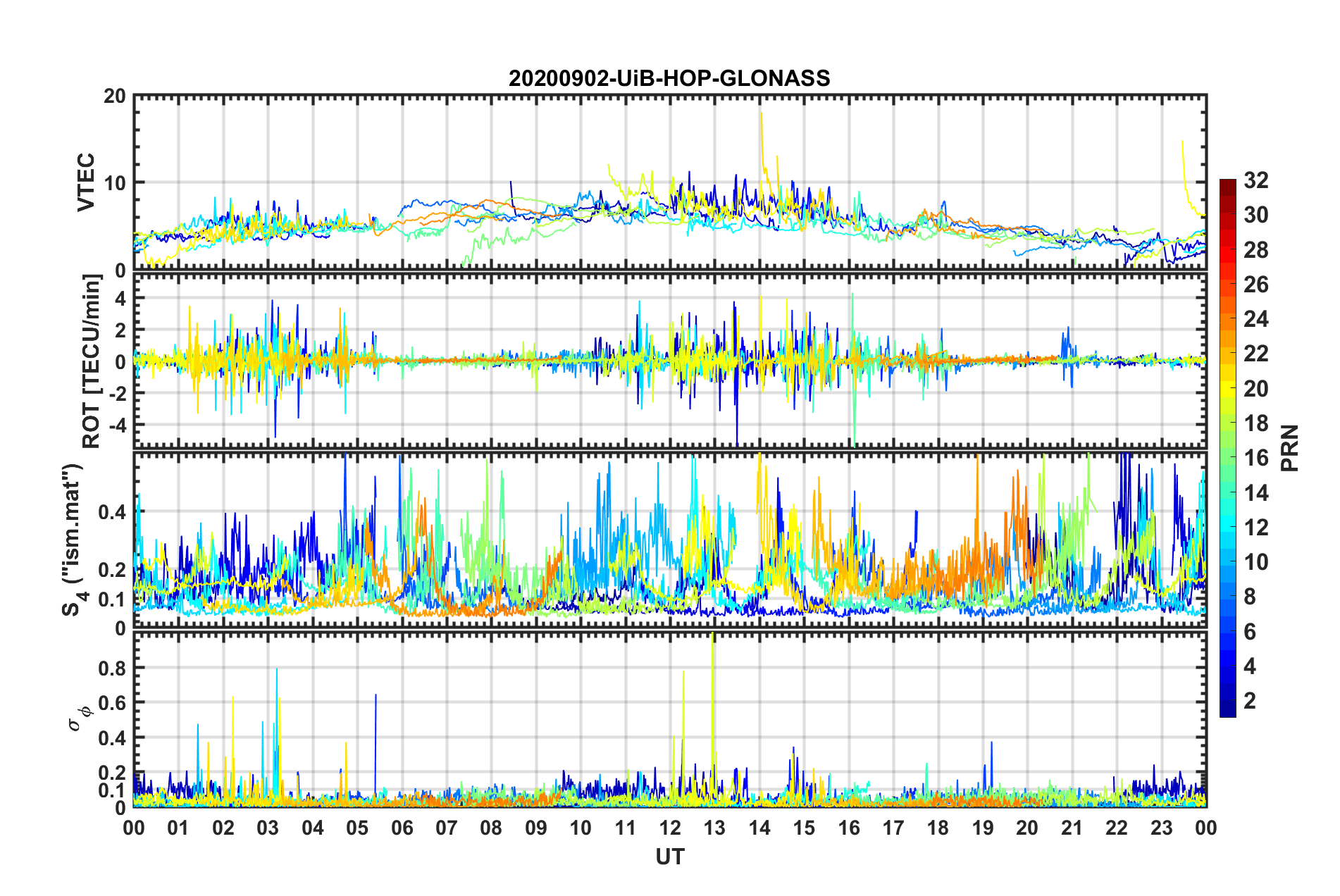Image resolution: width=1340 pixels, height=896 pixels.
Task: Click the -4 tick on the ROT axis
Action: tap(118, 425)
